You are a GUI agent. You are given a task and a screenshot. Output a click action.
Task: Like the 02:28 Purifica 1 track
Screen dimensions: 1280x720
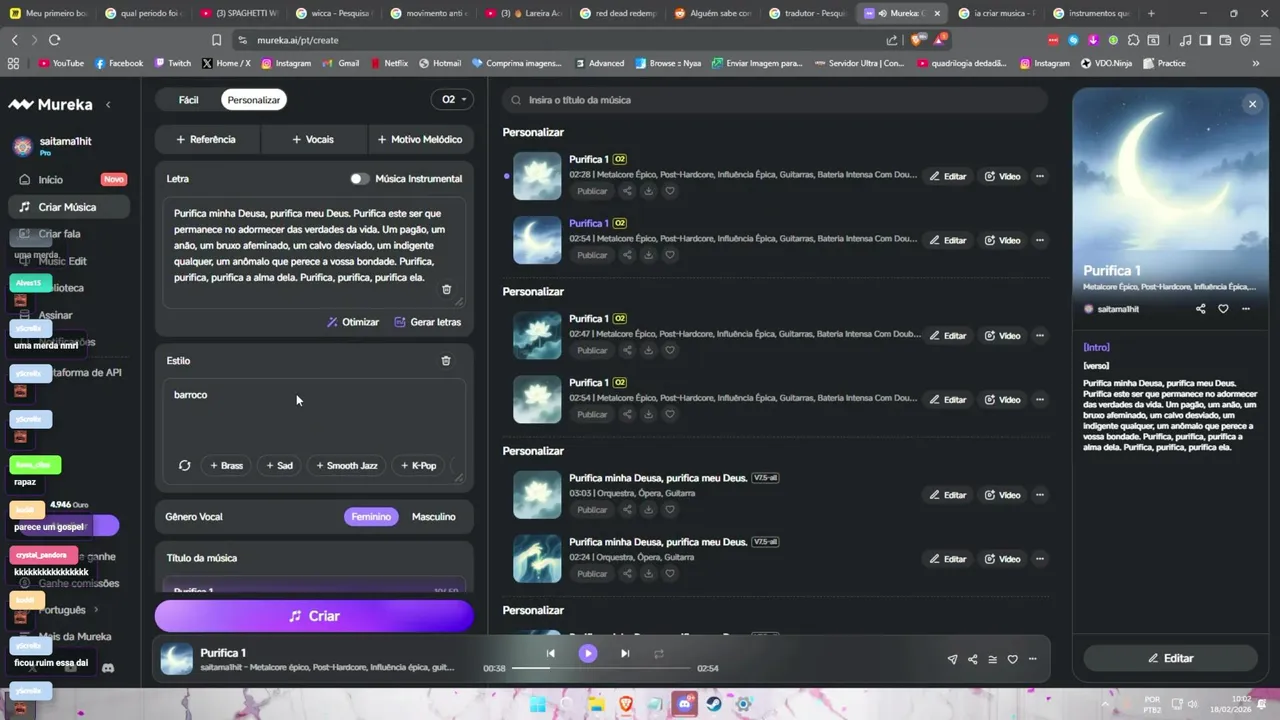click(x=670, y=191)
